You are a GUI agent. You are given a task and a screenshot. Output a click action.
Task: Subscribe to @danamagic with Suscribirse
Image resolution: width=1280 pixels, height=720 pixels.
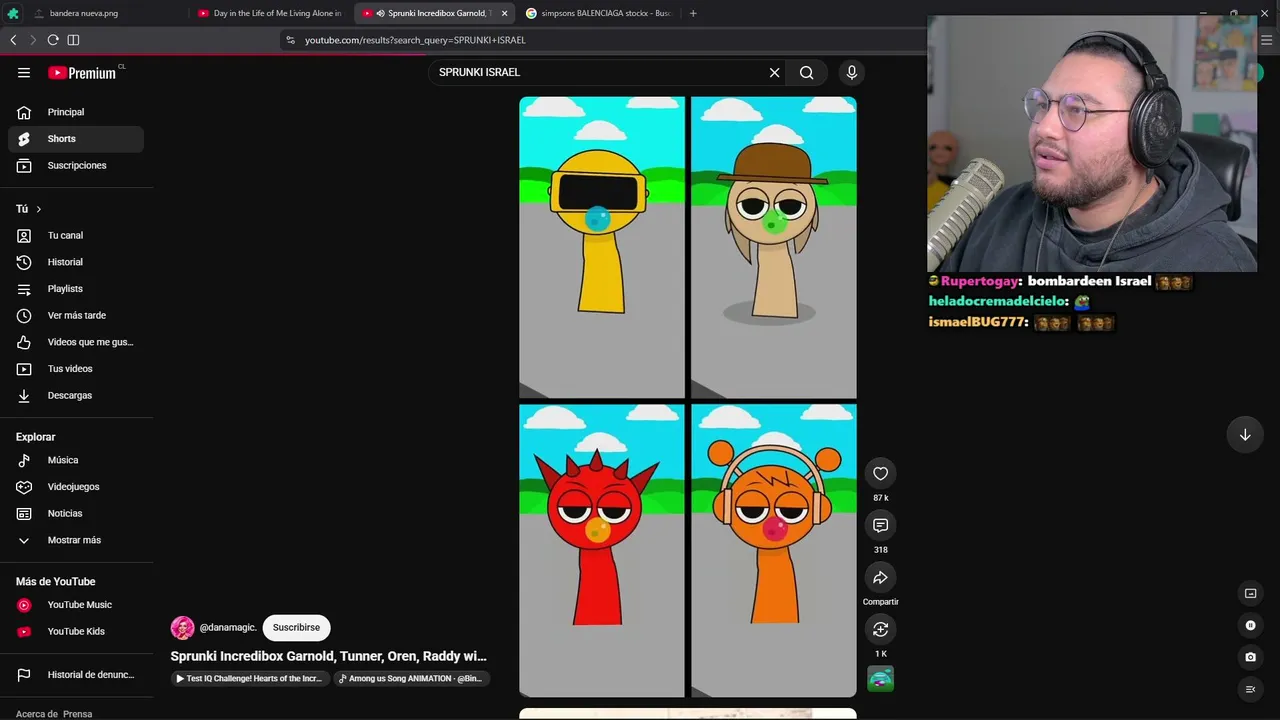[x=296, y=627]
